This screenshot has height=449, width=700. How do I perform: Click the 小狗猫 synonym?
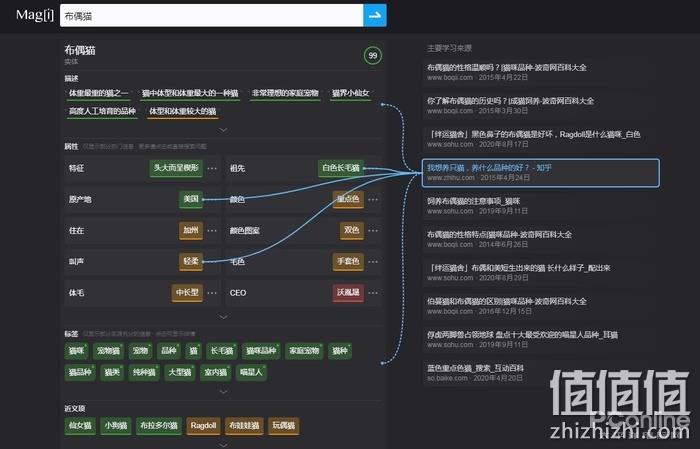pos(116,426)
